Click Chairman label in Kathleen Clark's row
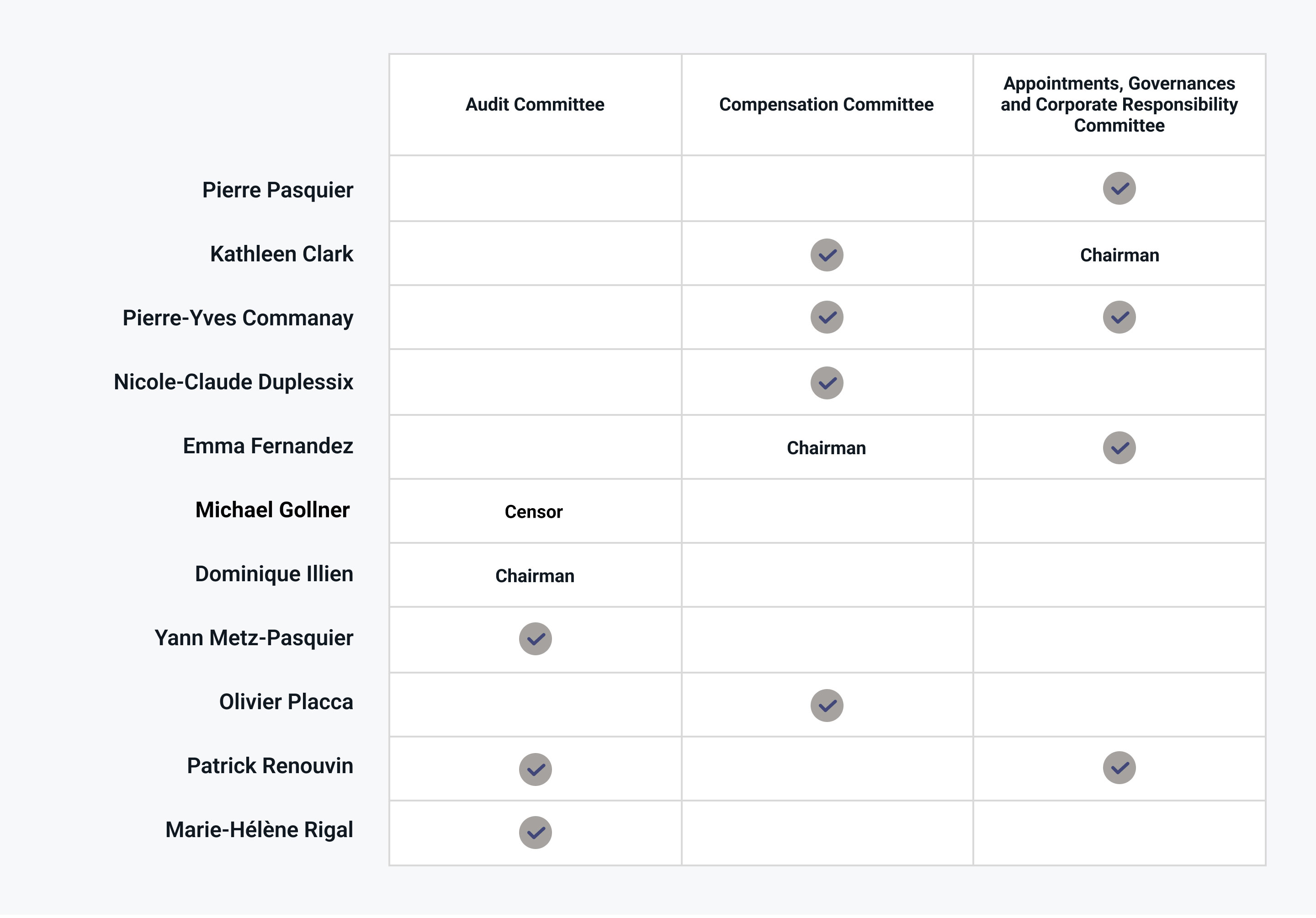 pyautogui.click(x=1120, y=255)
